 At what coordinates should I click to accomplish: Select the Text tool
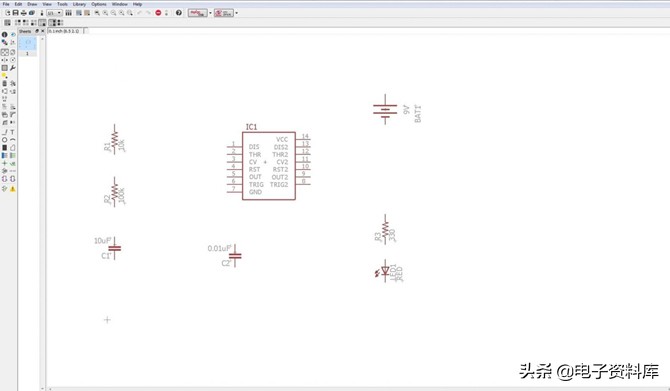[x=12, y=132]
